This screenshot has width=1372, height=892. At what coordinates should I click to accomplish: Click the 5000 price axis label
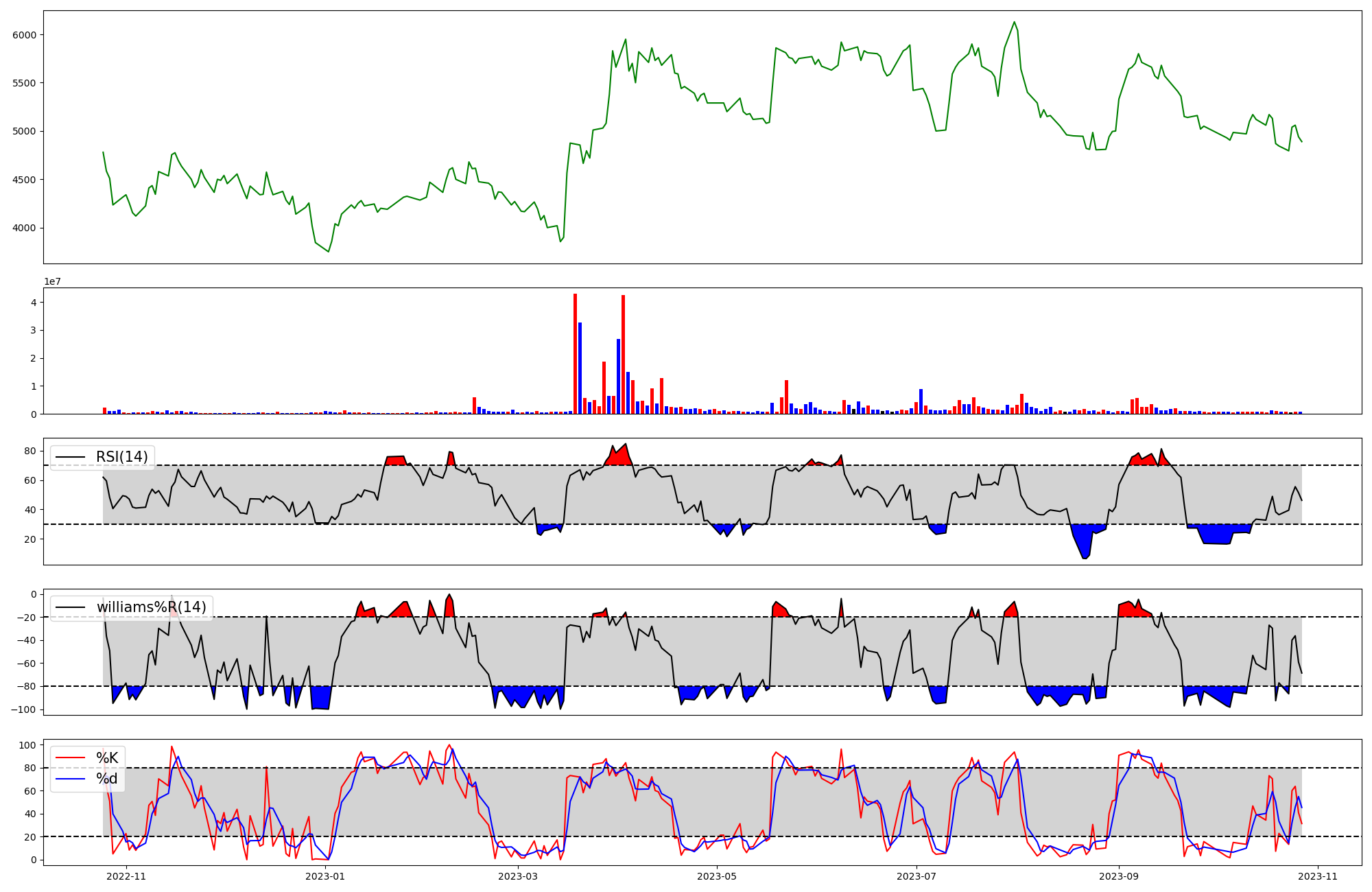click(25, 132)
